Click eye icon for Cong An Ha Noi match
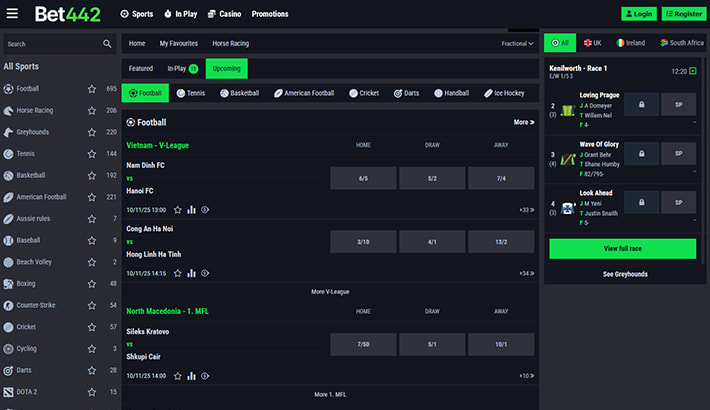 (x=205, y=273)
